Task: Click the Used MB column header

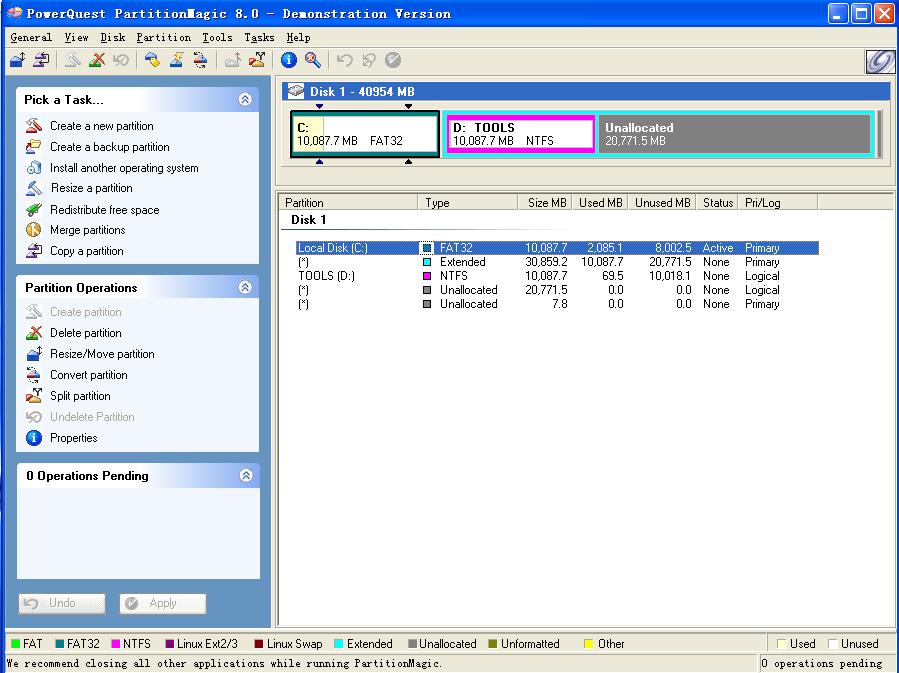Action: click(x=600, y=202)
